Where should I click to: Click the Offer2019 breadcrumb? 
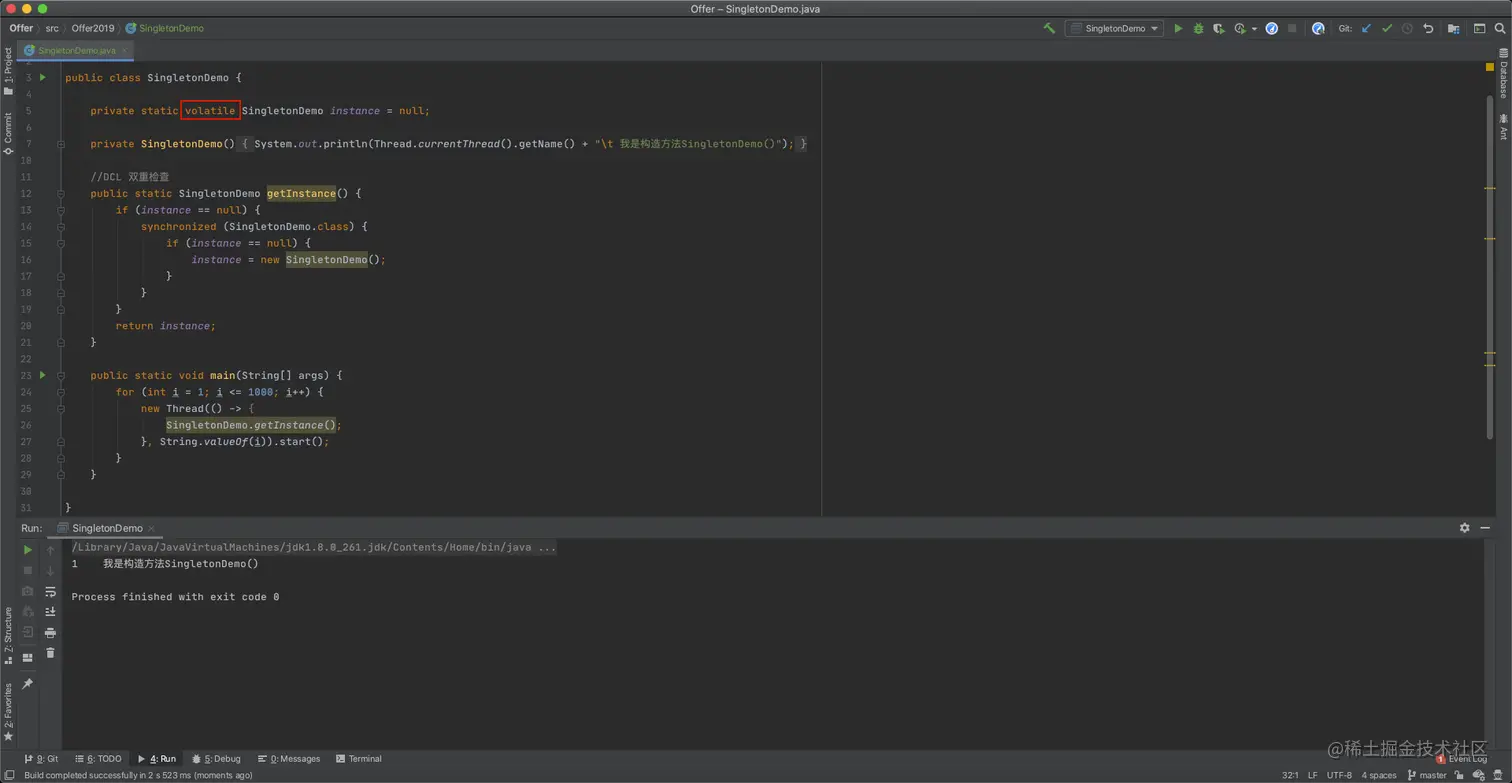[93, 29]
